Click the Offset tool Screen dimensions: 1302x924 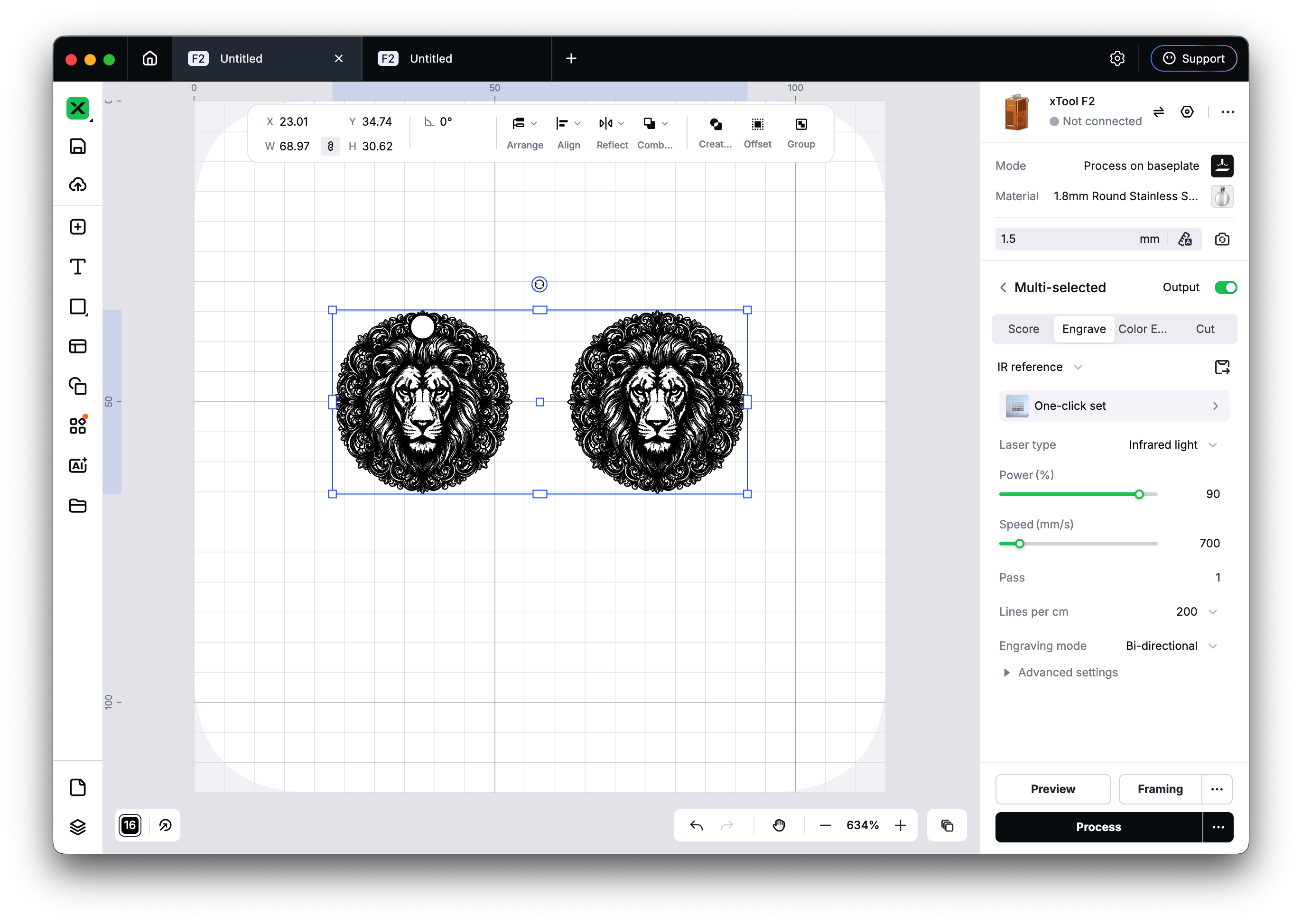[757, 132]
